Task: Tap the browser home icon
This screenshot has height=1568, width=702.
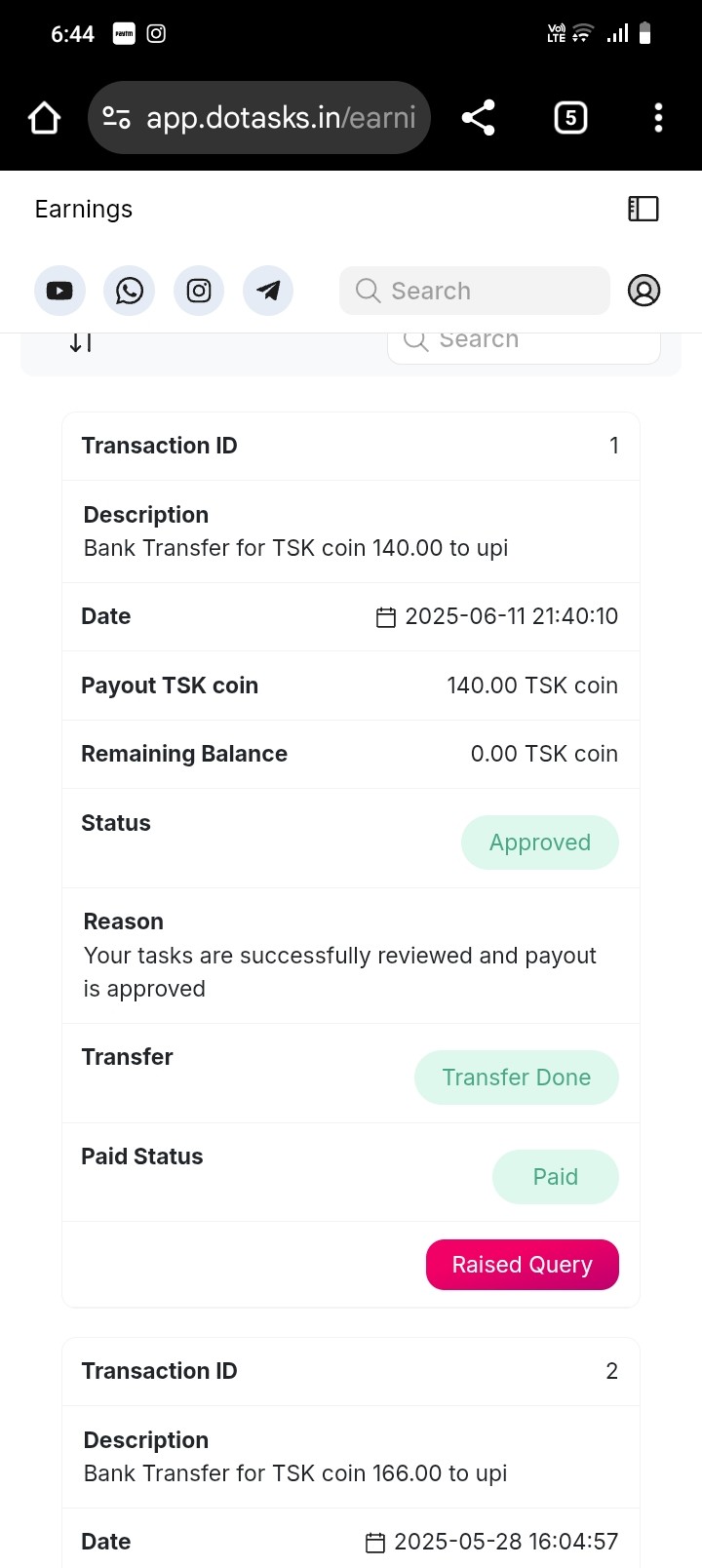Action: [45, 118]
